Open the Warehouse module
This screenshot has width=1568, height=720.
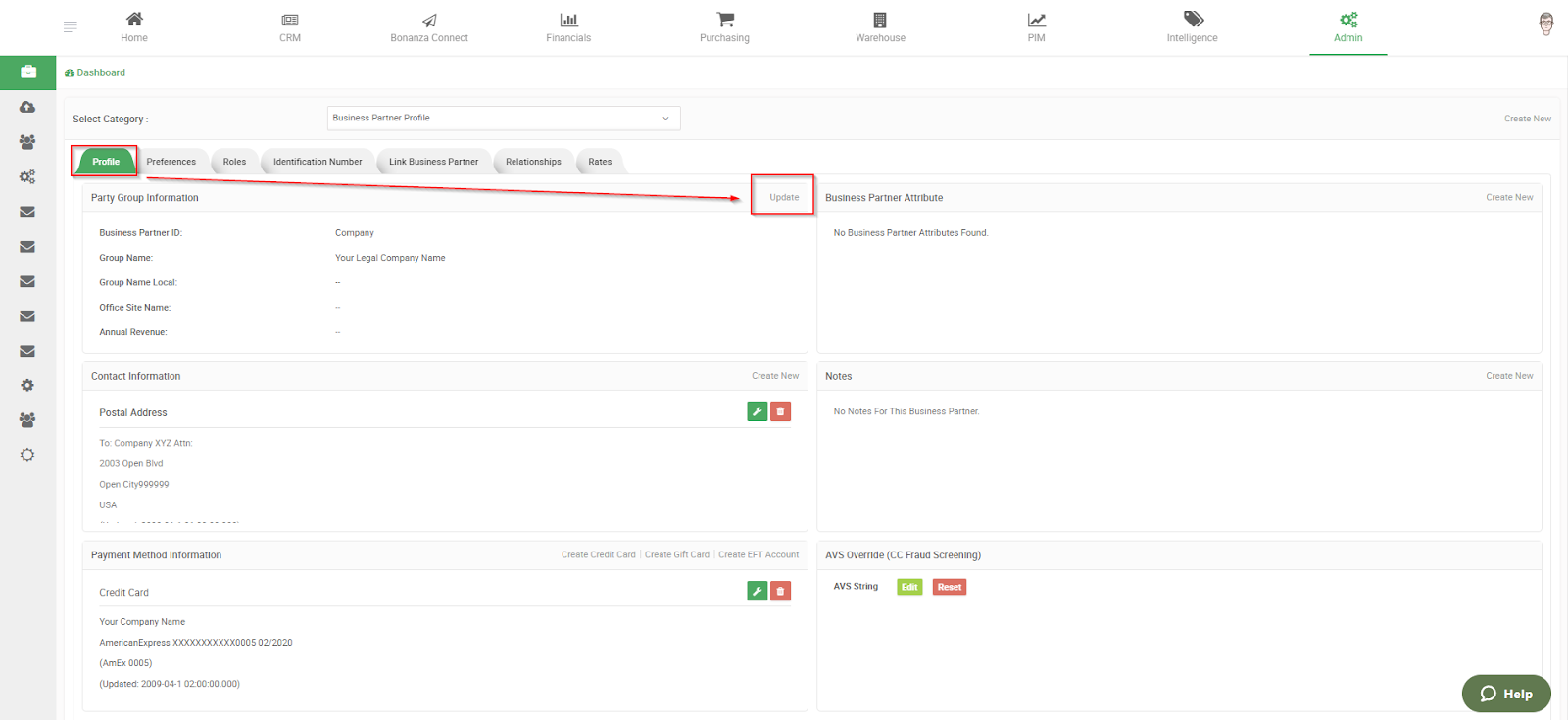click(x=880, y=27)
